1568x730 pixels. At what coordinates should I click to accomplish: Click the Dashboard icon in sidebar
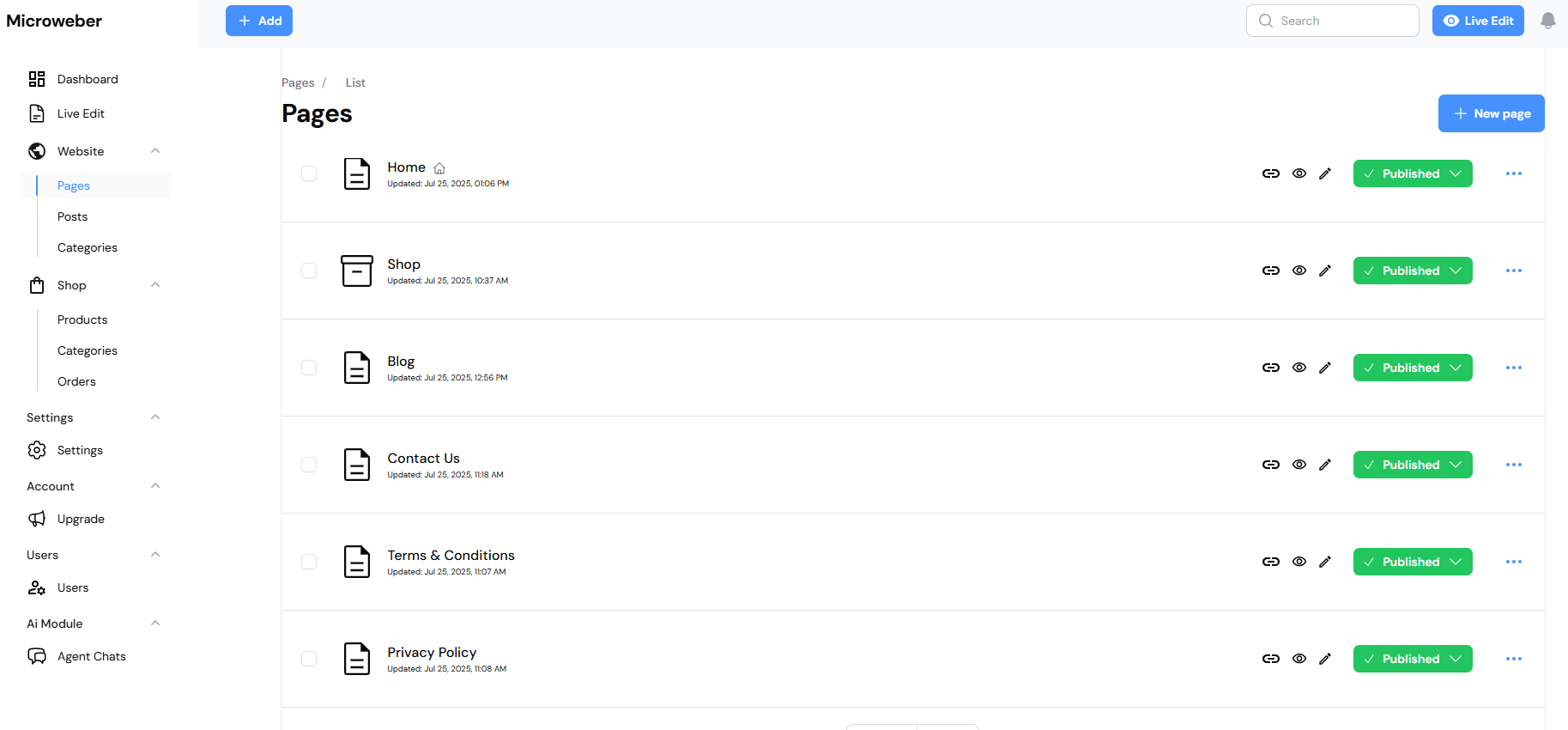[37, 79]
